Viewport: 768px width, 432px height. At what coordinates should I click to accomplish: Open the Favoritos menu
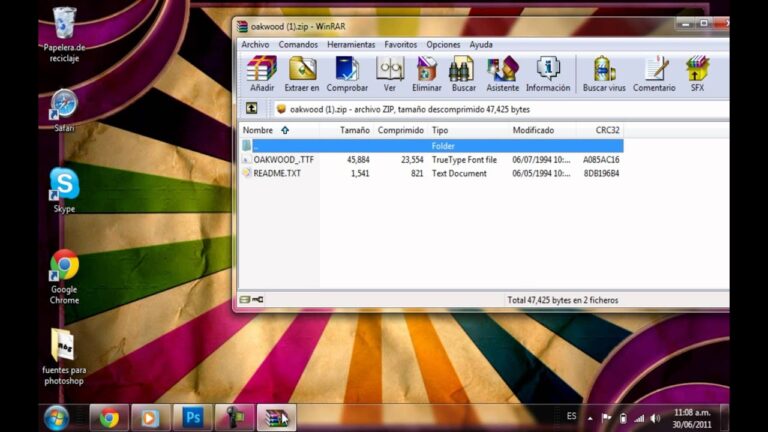tap(401, 45)
